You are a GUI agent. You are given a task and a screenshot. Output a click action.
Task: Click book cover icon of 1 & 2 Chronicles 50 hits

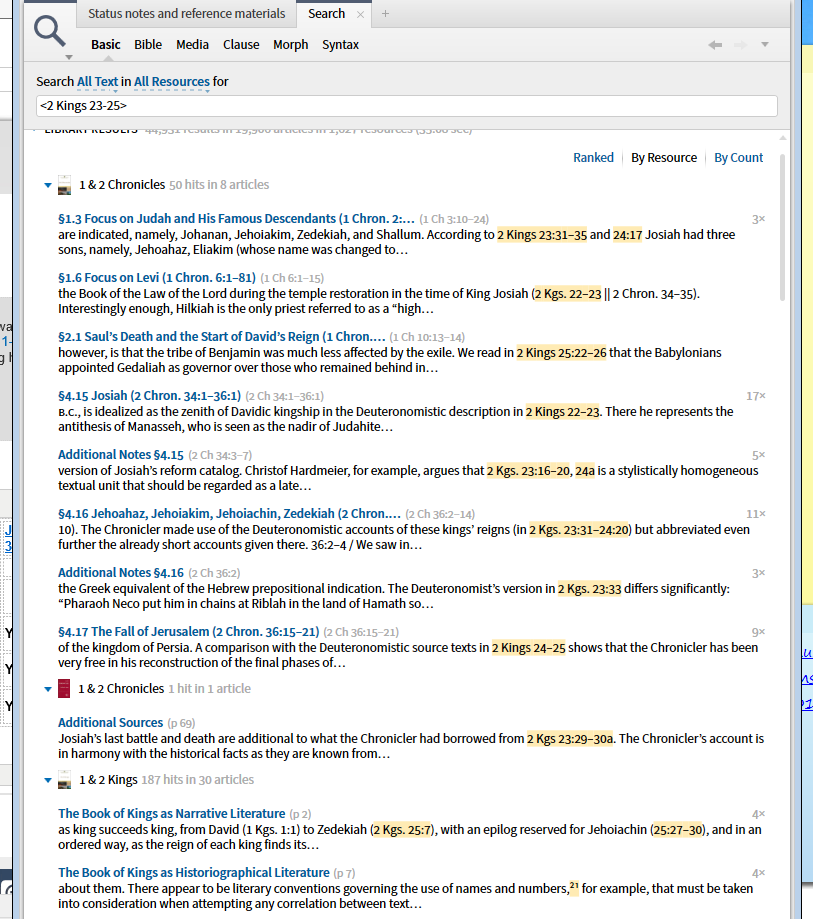coord(64,185)
